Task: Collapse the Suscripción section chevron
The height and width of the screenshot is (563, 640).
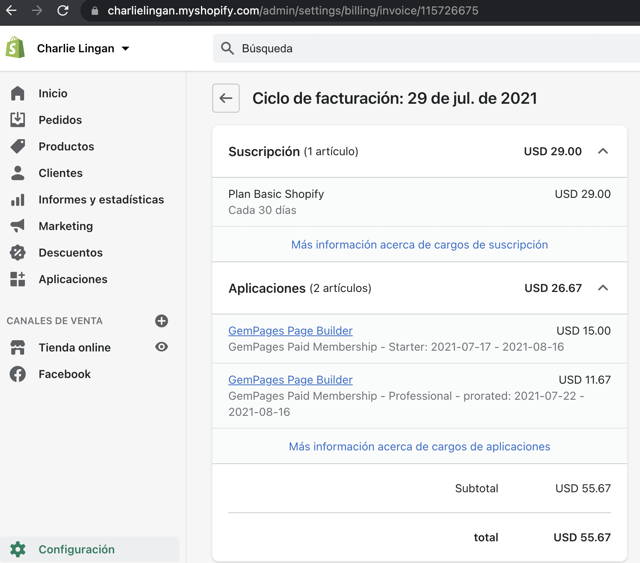Action: click(603, 151)
